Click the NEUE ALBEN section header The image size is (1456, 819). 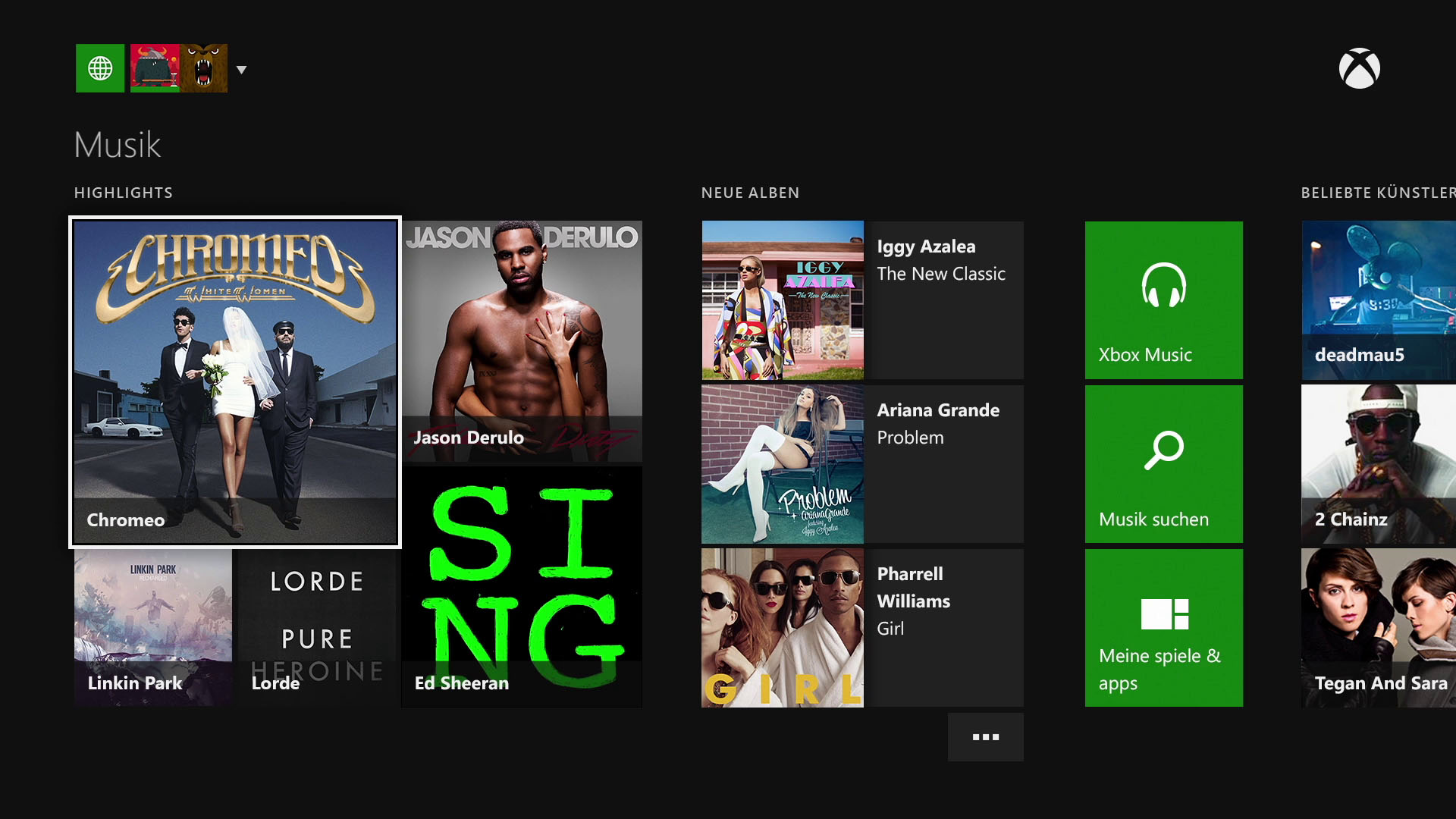click(750, 193)
